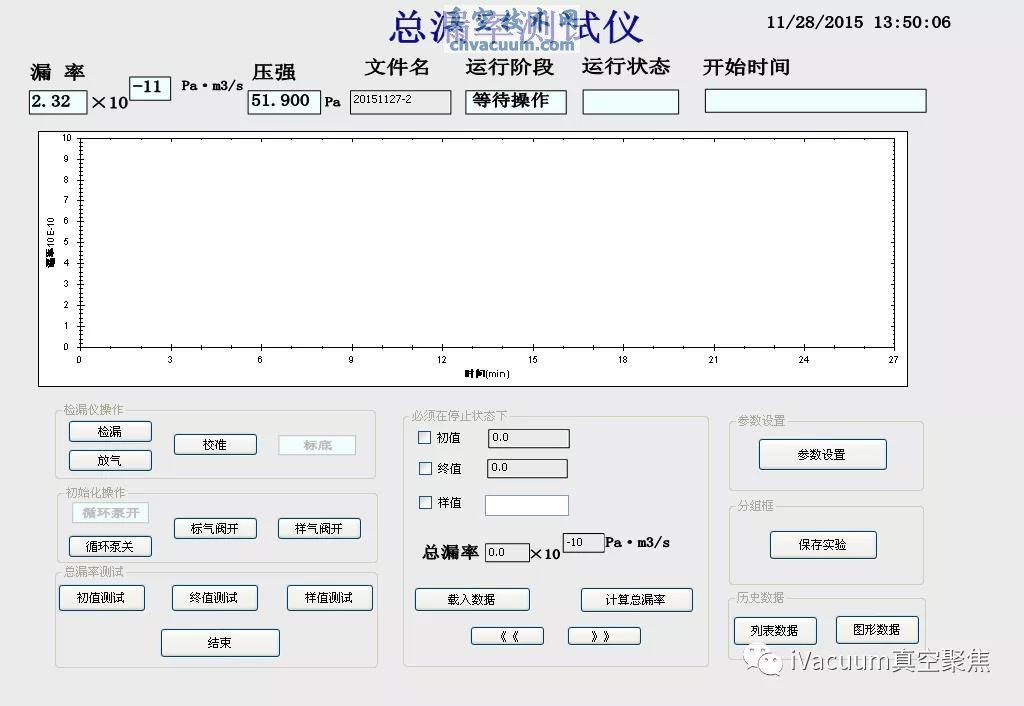Enable the 终值 final value checkbox

pos(424,468)
